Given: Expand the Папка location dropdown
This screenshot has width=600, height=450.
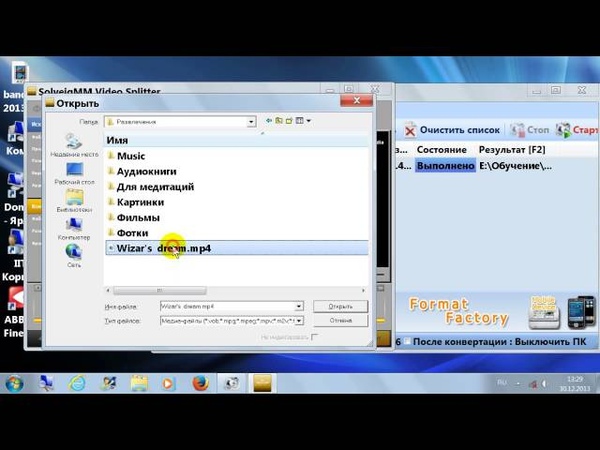Looking at the screenshot, I should tap(252, 122).
